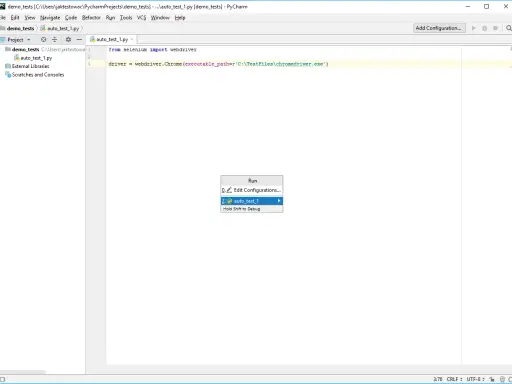This screenshot has height=384, width=512.
Task: Click the inspector face icon in status bar
Action: (x=502, y=379)
